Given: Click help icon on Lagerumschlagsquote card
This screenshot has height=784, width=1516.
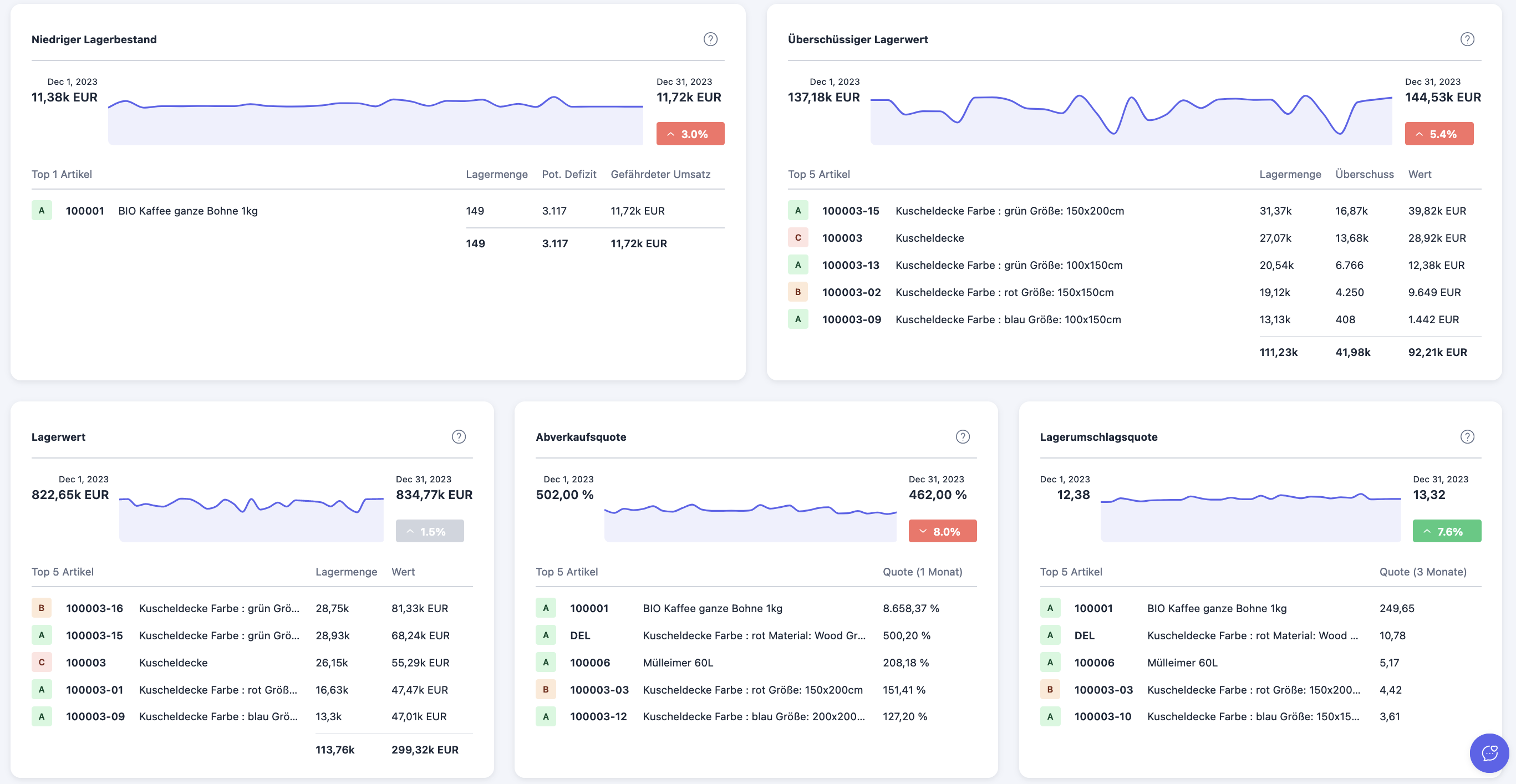Looking at the screenshot, I should coord(1467,437).
